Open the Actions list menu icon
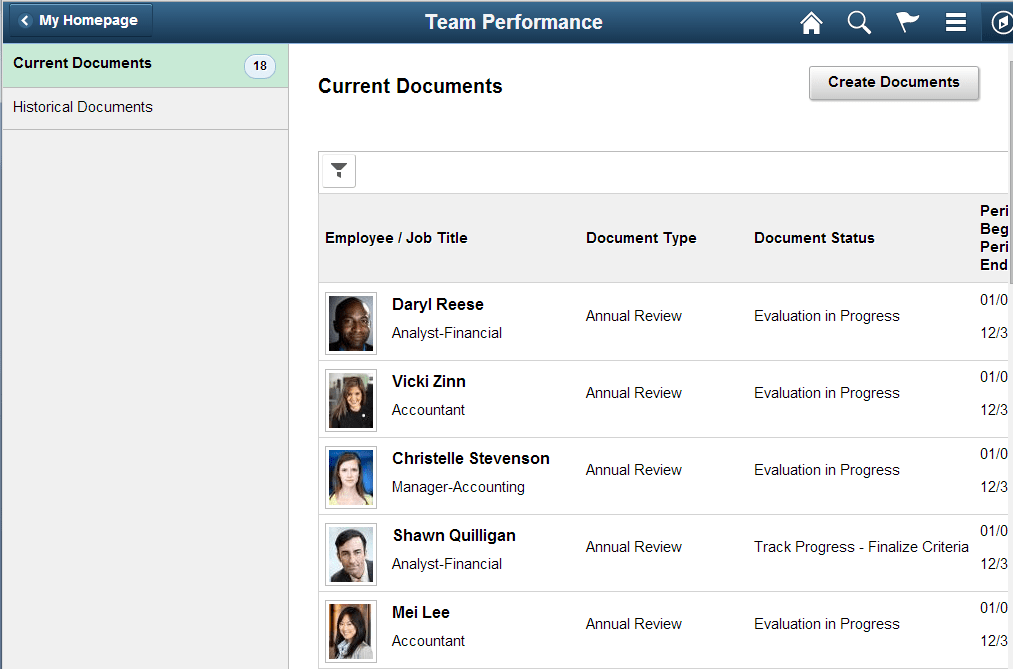Viewport: 1013px width, 669px height. 955,22
